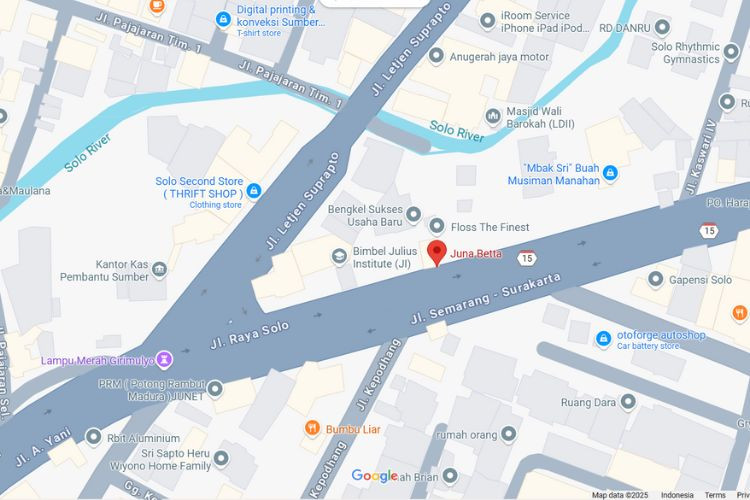This screenshot has width=750, height=500.
Task: Select the Solo Second Store shopping icon
Action: (254, 191)
